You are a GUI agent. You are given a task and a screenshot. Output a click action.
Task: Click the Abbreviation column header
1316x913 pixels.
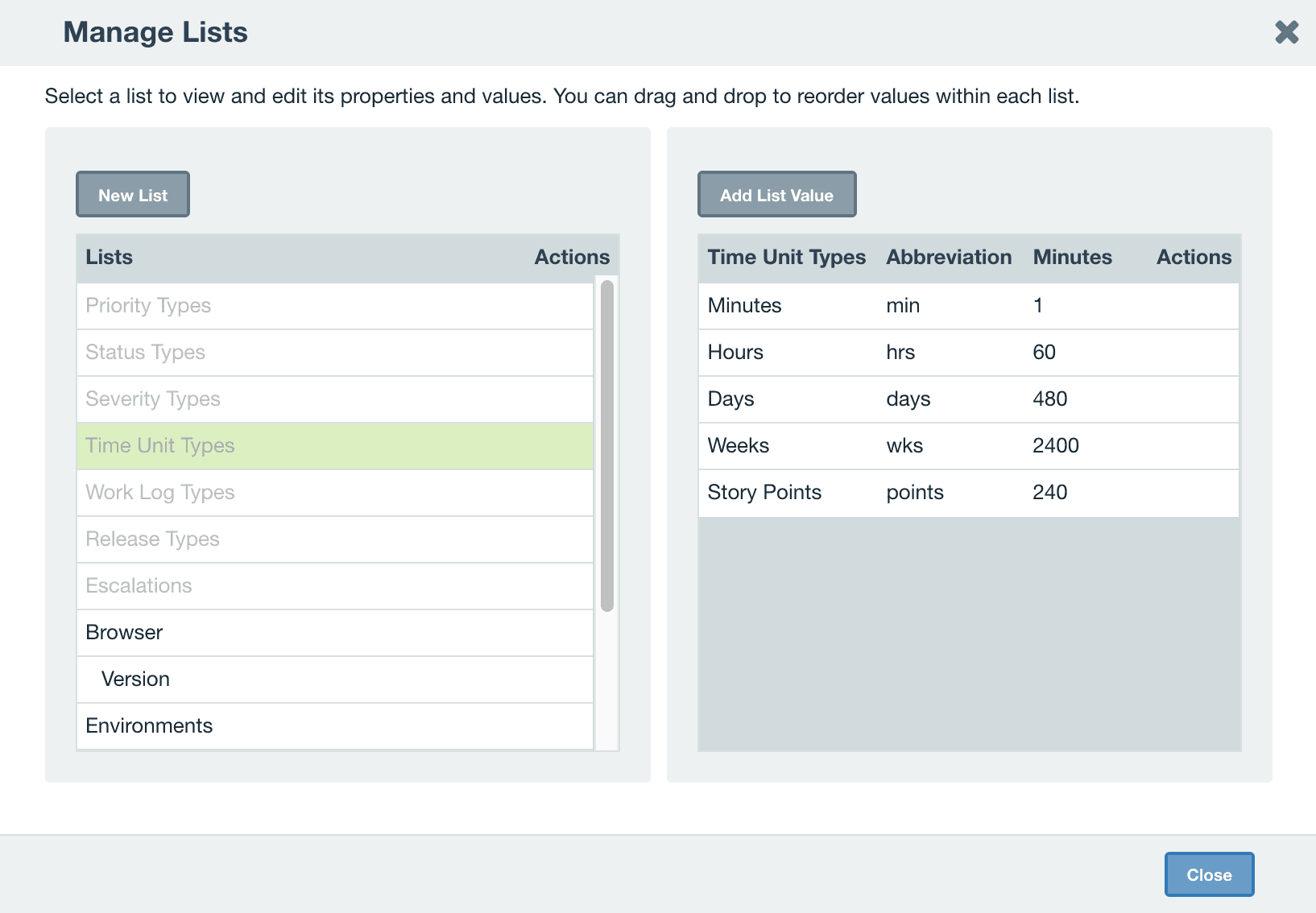pos(949,257)
